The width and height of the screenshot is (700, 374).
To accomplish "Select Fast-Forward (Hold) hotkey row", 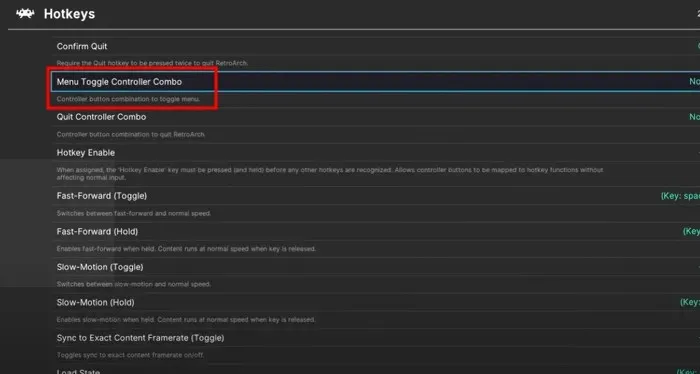I will (376, 232).
